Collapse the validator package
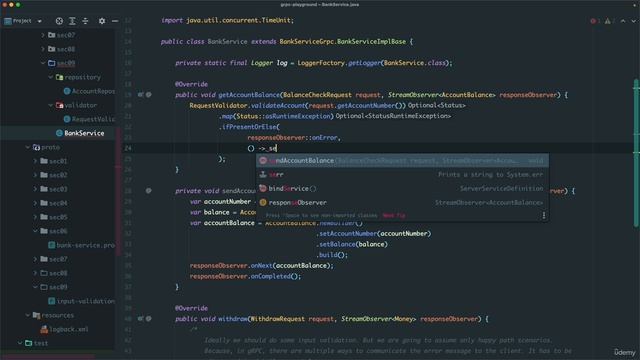This screenshot has width=640, height=360. 51,105
